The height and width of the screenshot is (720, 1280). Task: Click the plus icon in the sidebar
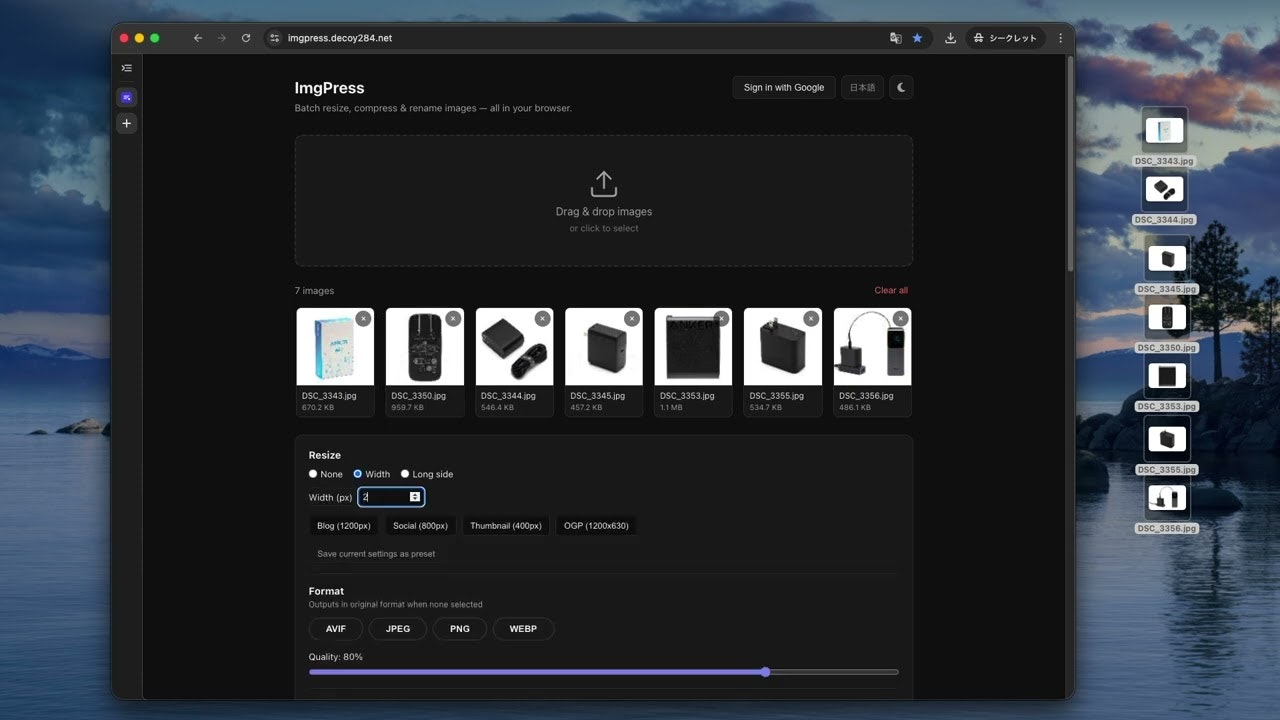[x=126, y=123]
